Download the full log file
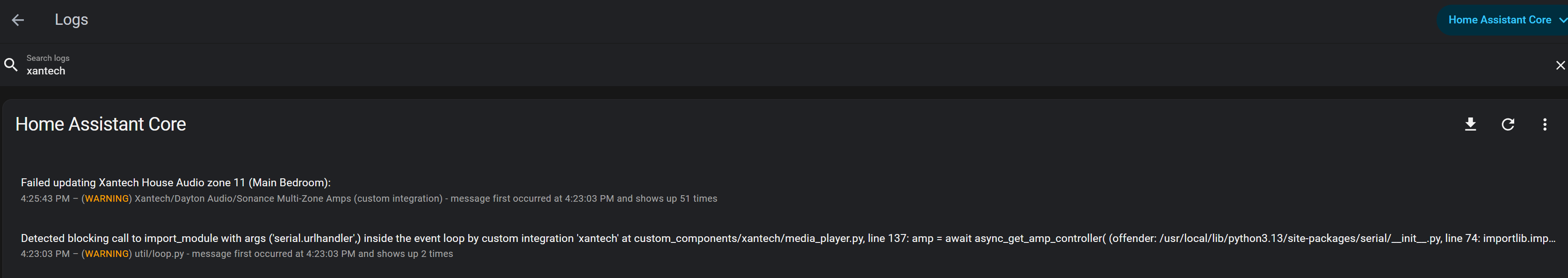The width and height of the screenshot is (1568, 278). point(1470,124)
